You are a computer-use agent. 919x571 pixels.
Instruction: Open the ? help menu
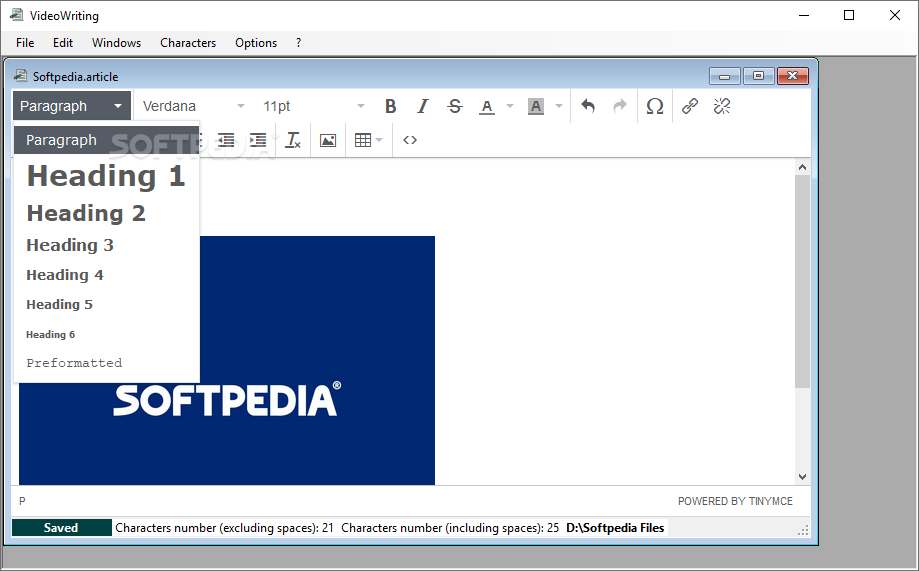[298, 43]
